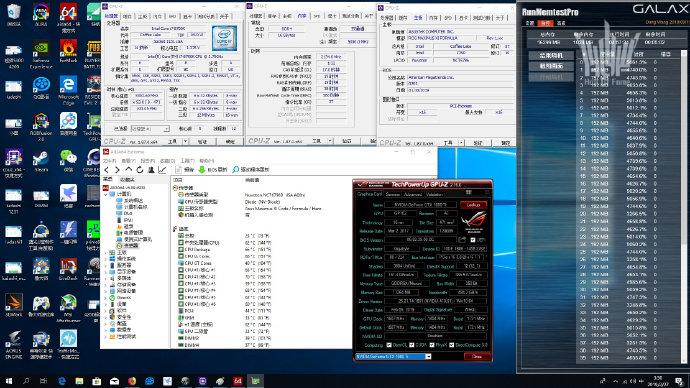Open the Favorites tab in AIDA64 side panel
Image resolution: width=690 pixels, height=388 pixels.
[x=128, y=179]
